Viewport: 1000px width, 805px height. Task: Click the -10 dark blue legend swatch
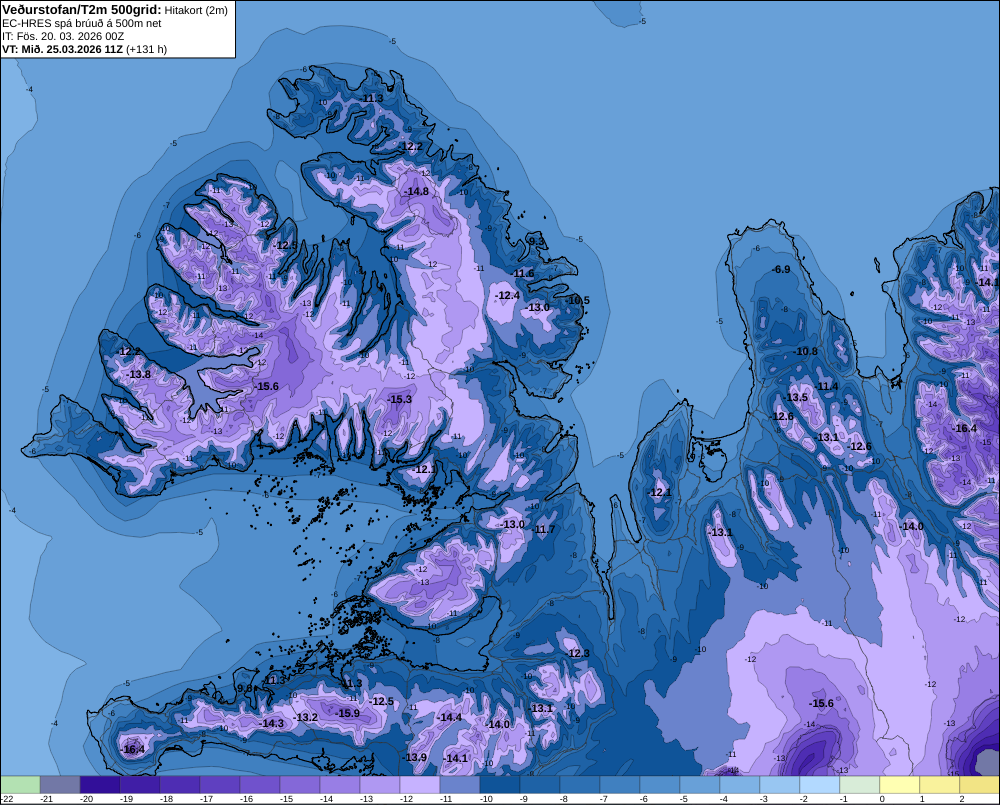coord(499,785)
